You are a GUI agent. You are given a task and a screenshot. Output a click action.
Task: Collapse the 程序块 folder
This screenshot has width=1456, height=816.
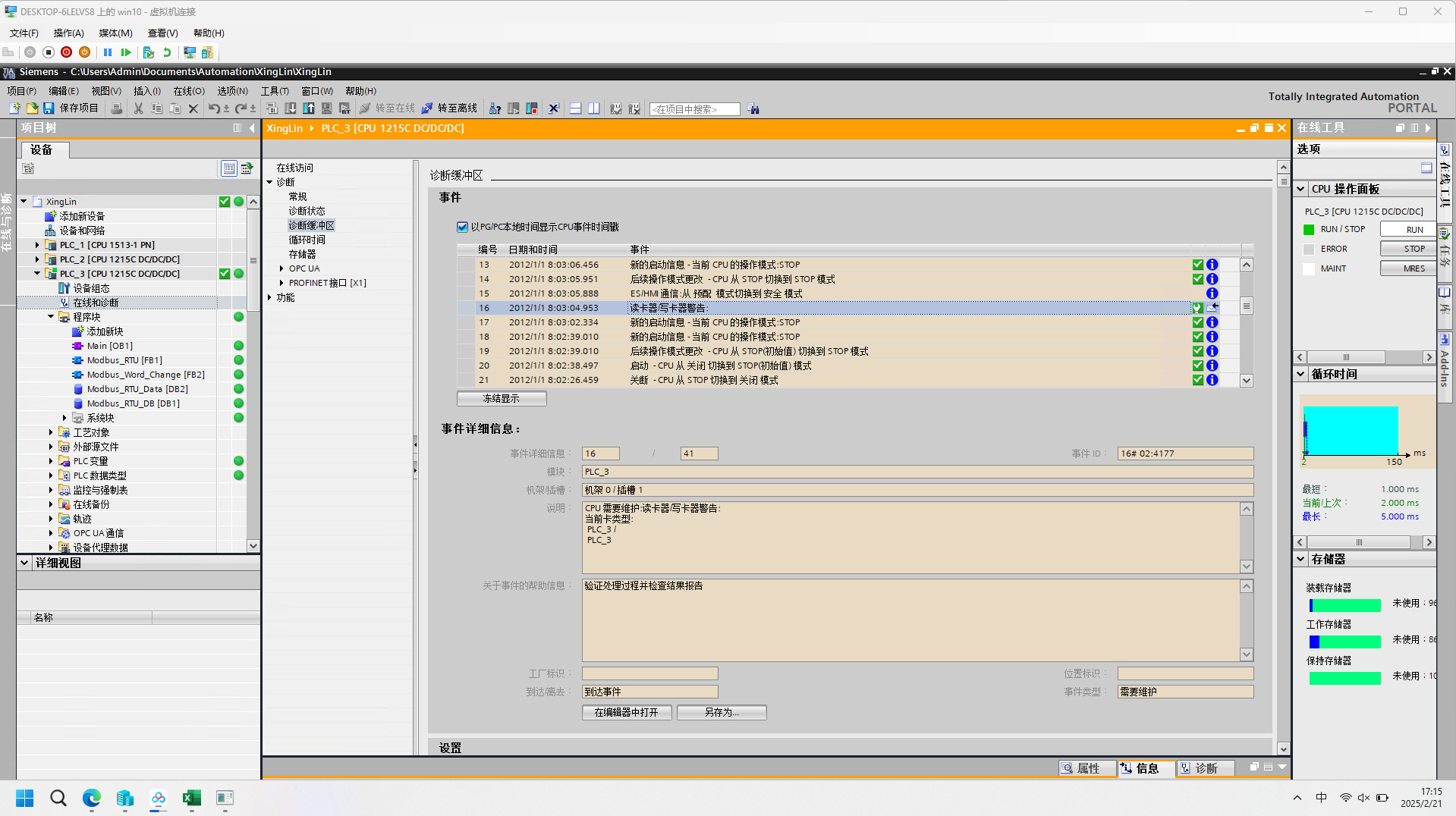pos(51,317)
